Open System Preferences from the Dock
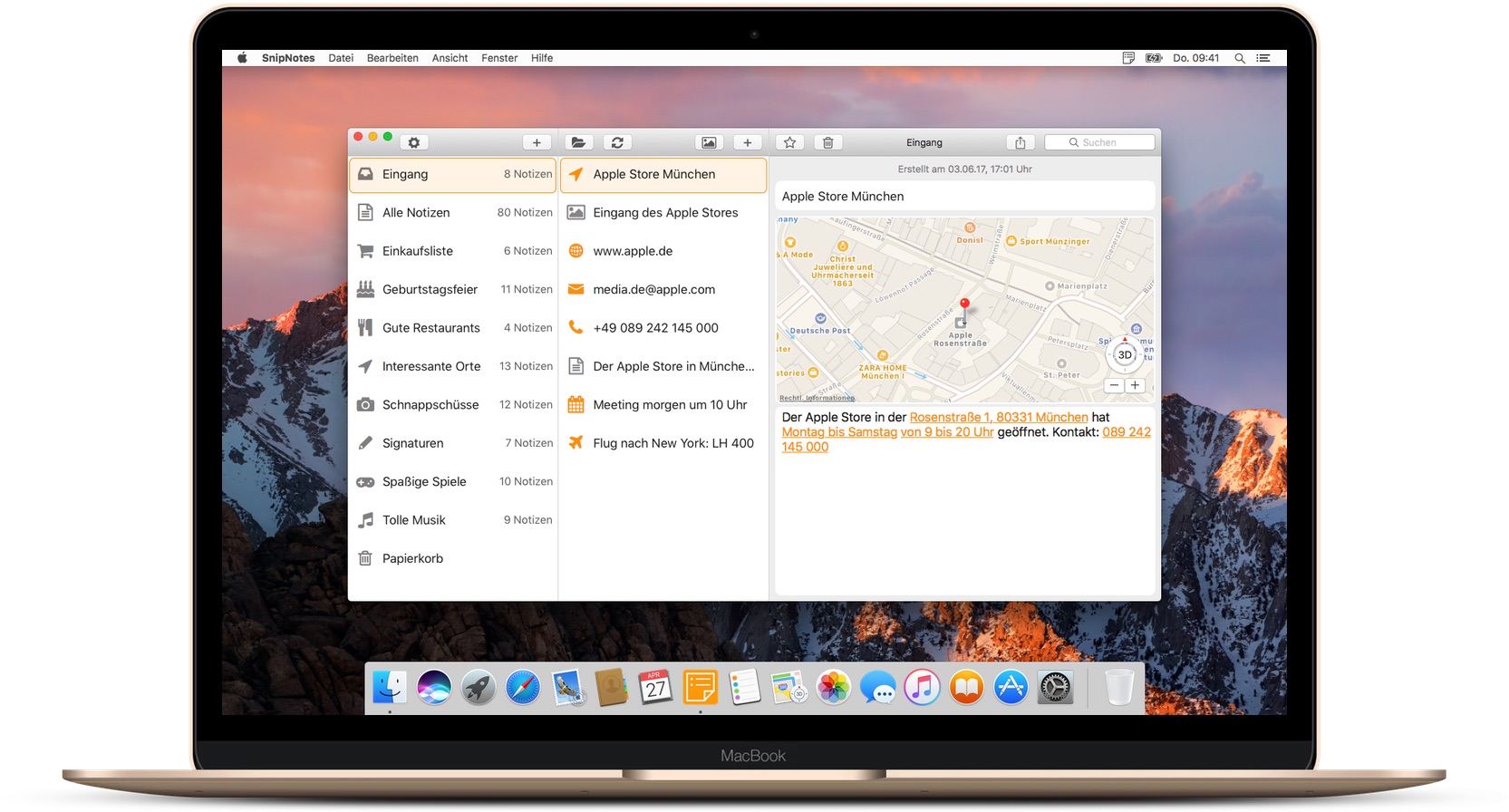 [1056, 688]
